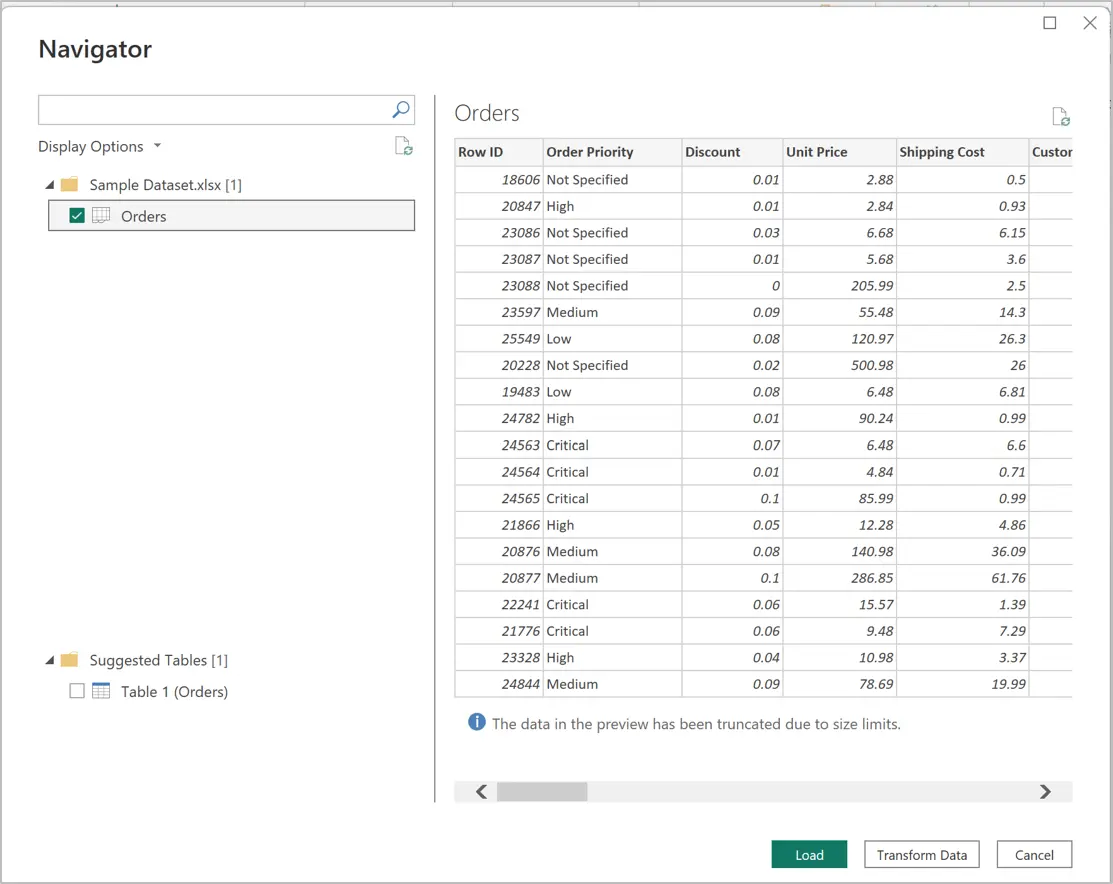Click the Unit Price cell 500.98

[x=840, y=366]
